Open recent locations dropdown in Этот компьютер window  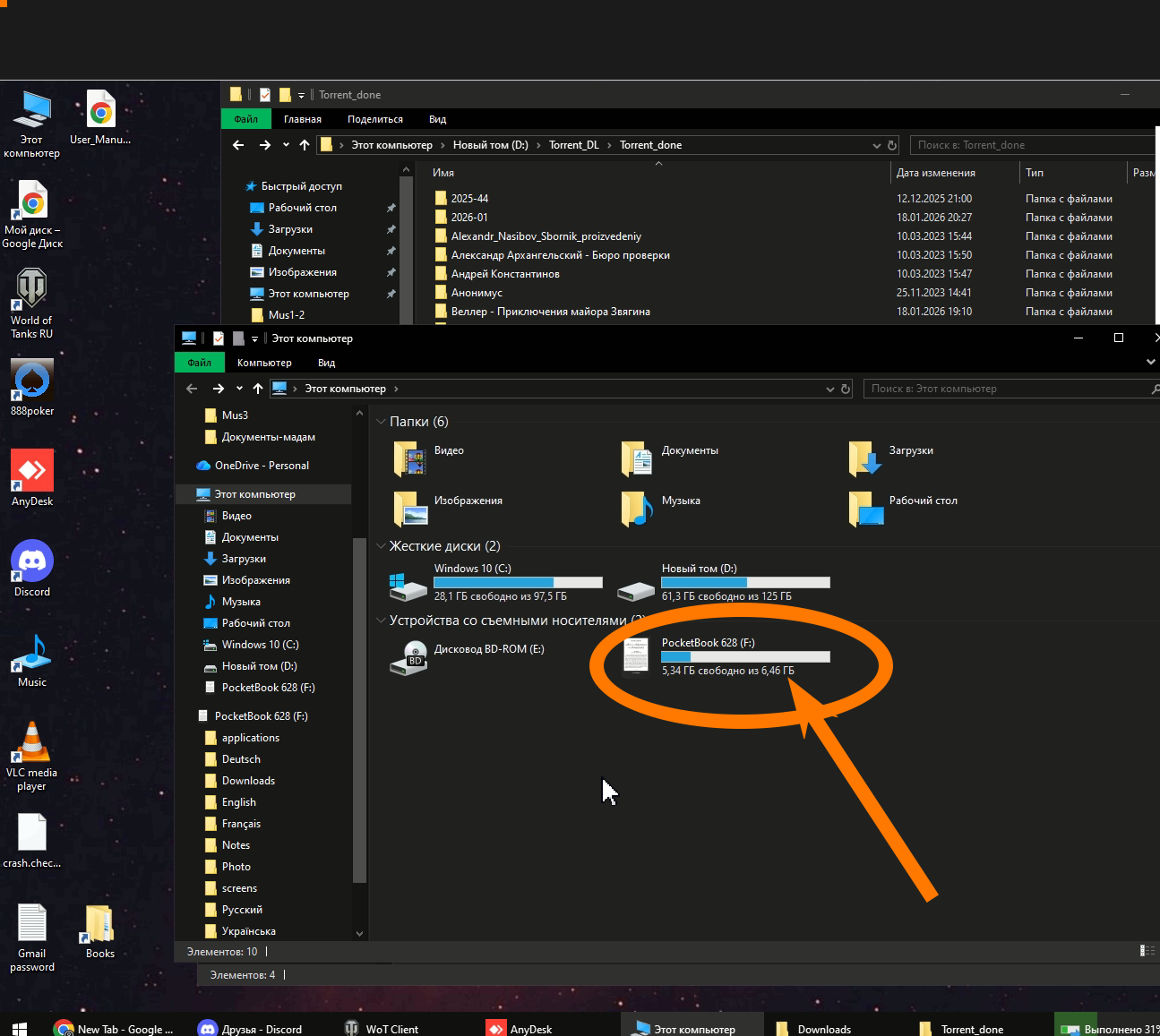point(239,389)
